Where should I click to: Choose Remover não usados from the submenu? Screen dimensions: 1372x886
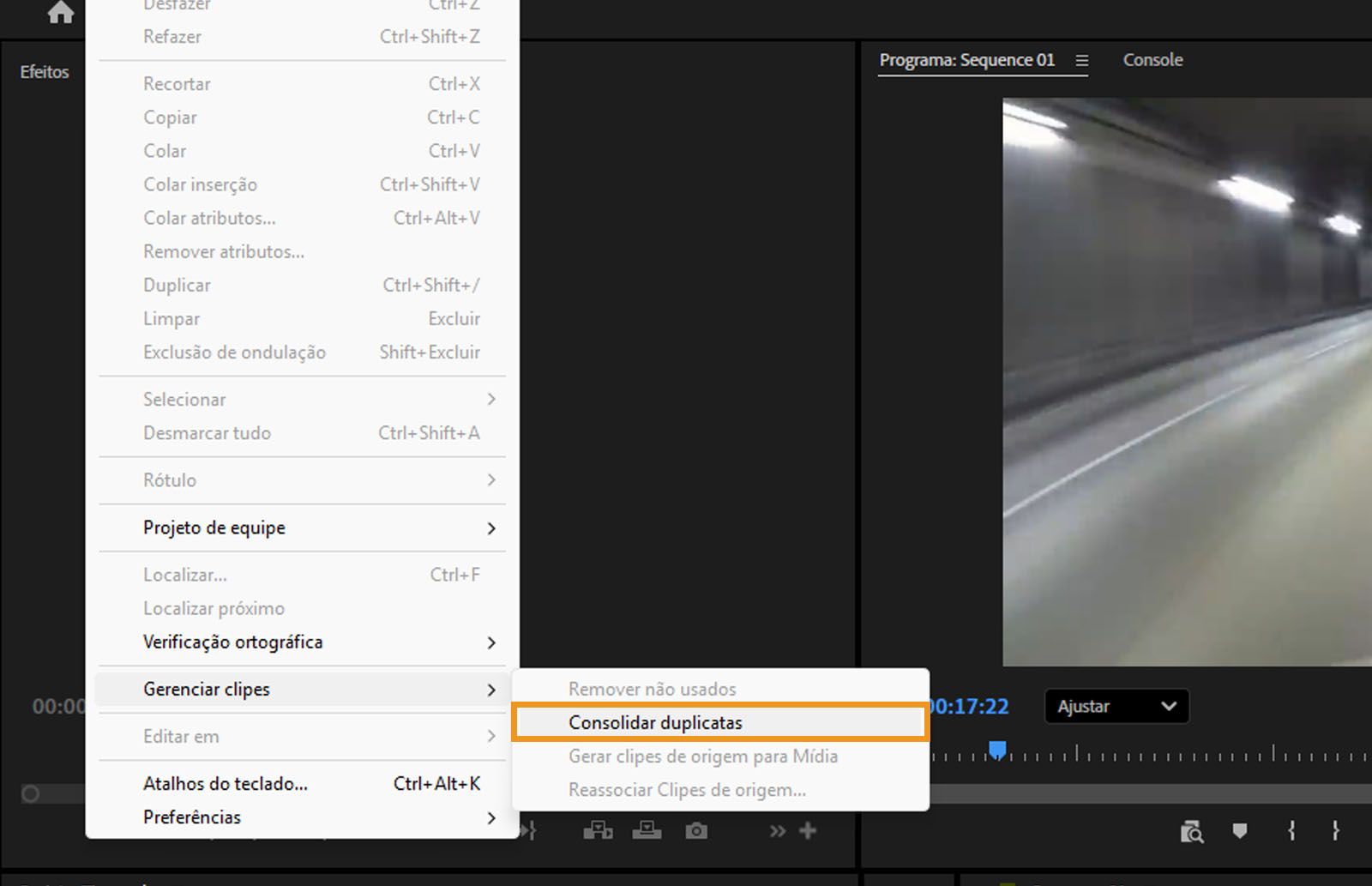click(x=652, y=688)
